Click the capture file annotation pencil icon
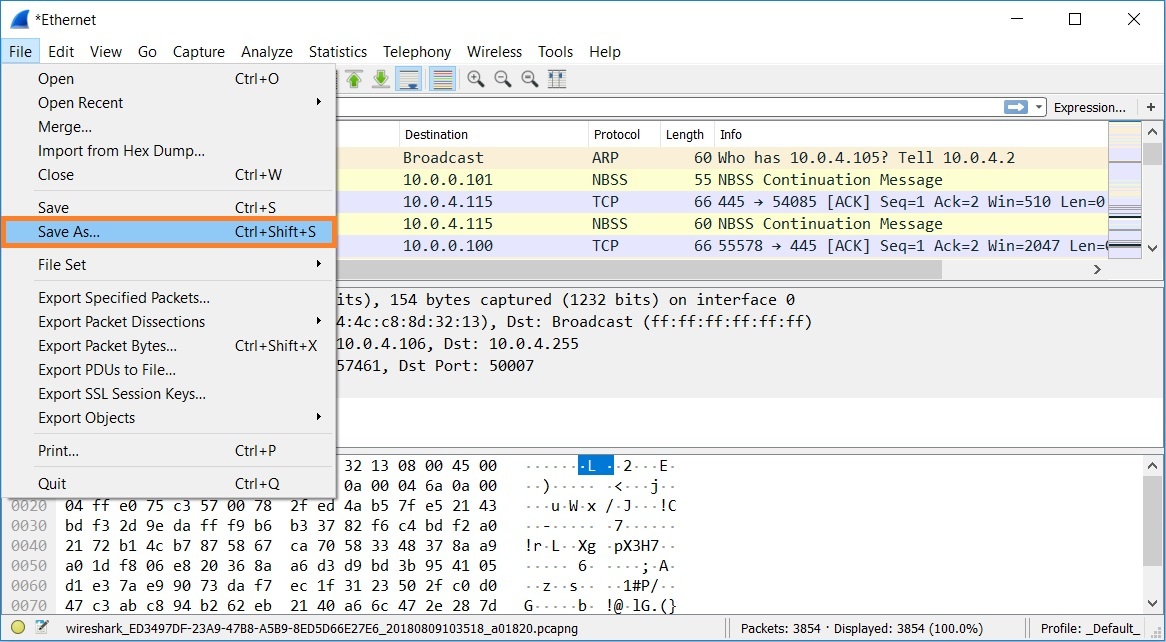 coord(41,626)
